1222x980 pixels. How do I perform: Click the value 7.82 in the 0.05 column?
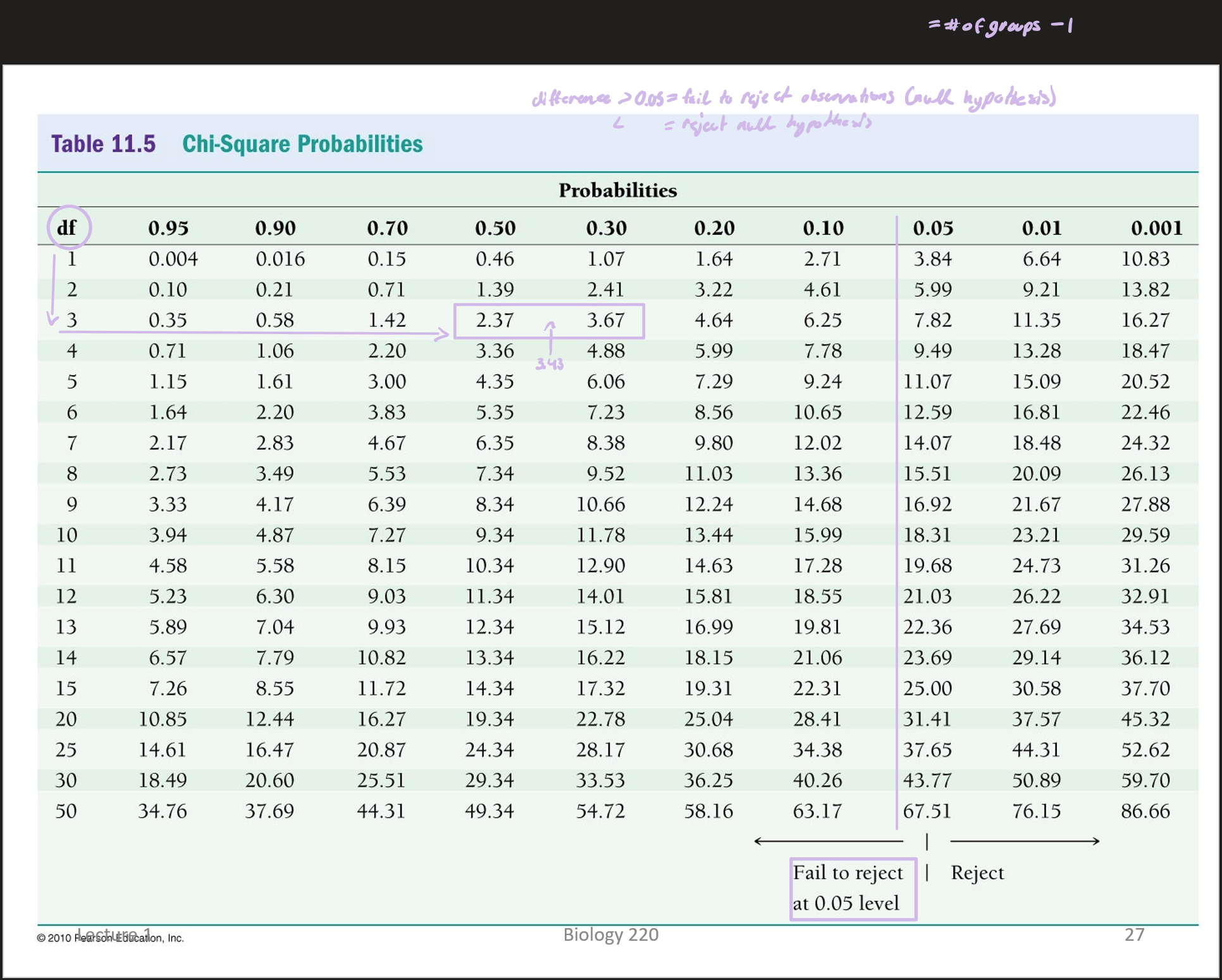point(932,320)
